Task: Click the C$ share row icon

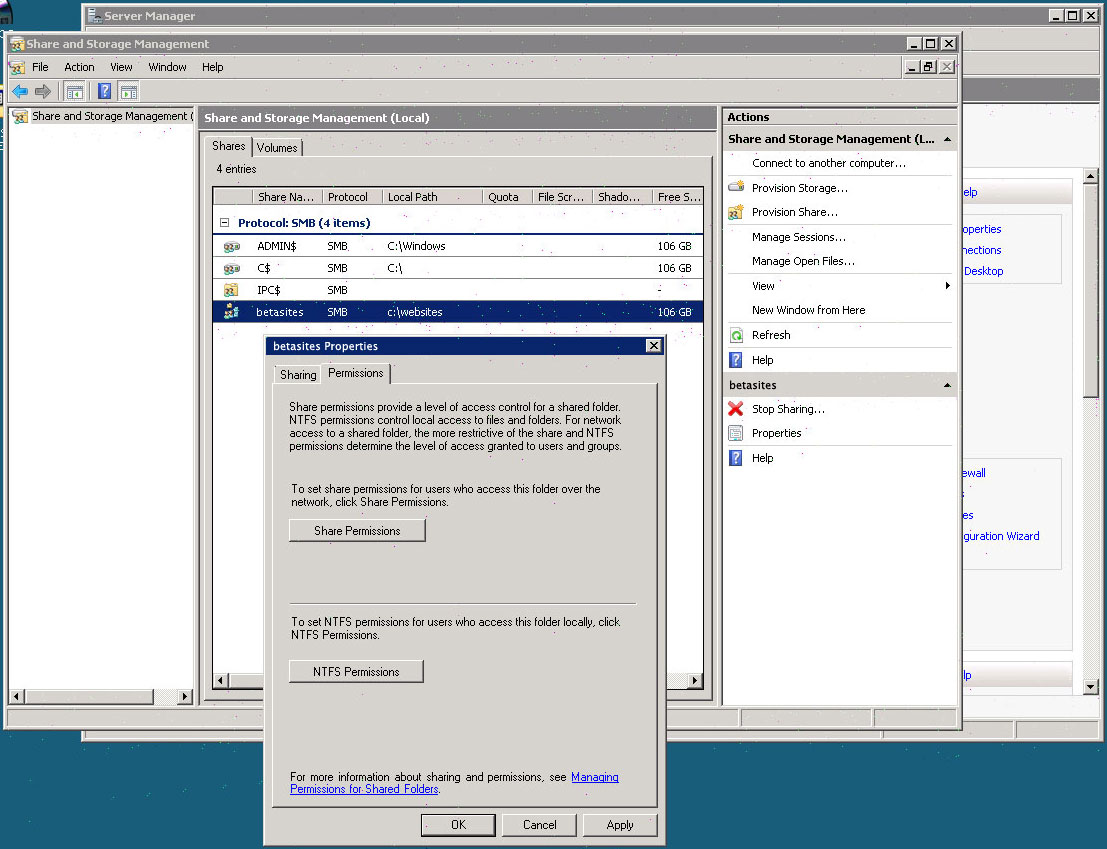Action: click(232, 268)
